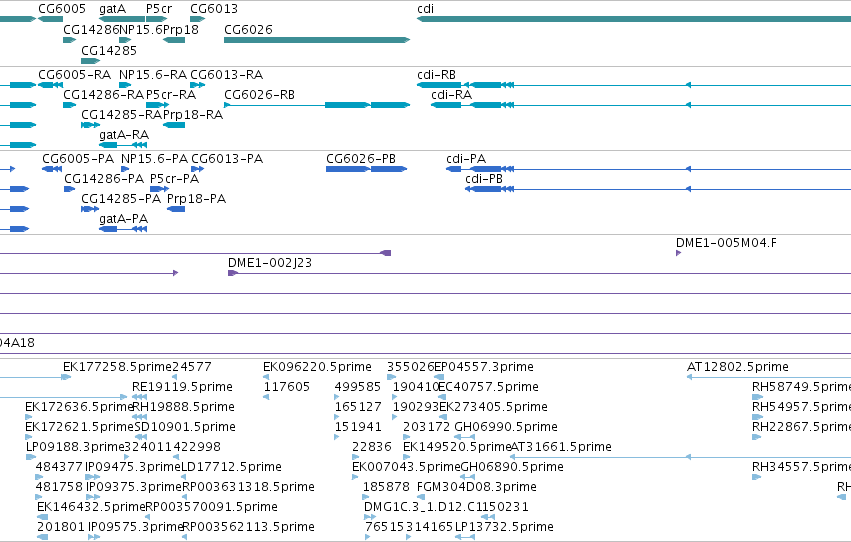Click EST RH22867.5prime label
This screenshot has height=542, width=851.
tap(801, 427)
